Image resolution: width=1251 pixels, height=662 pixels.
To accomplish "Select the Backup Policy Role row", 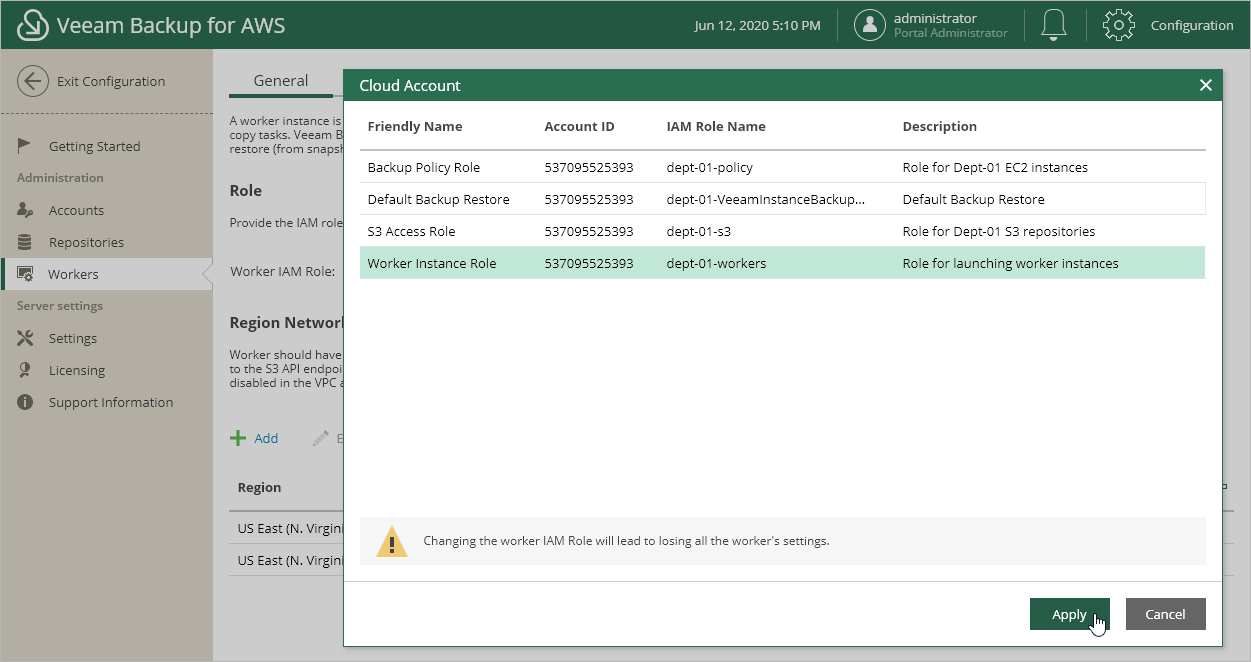I will coord(782,167).
